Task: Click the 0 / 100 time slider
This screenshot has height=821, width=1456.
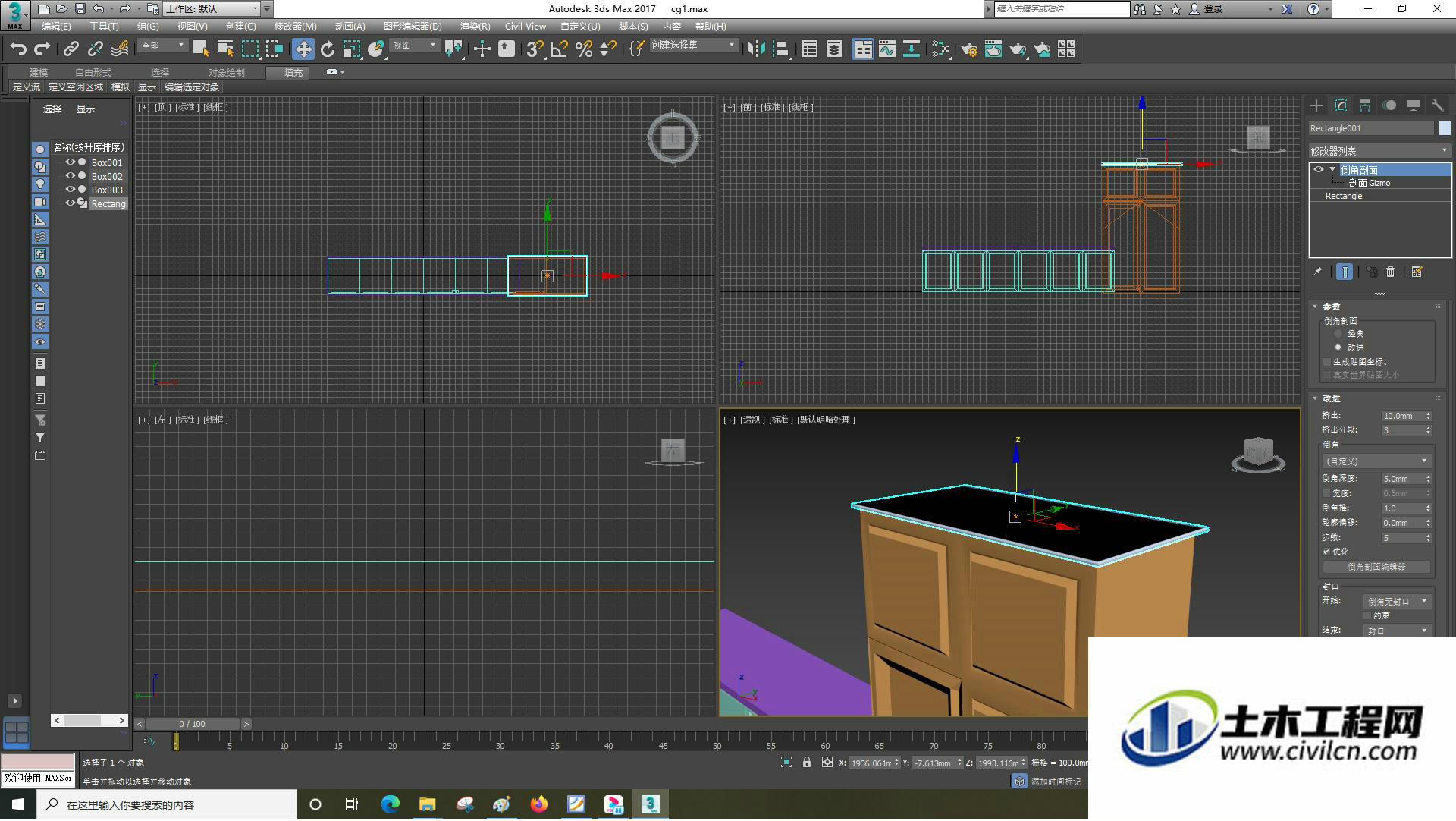Action: tap(193, 724)
